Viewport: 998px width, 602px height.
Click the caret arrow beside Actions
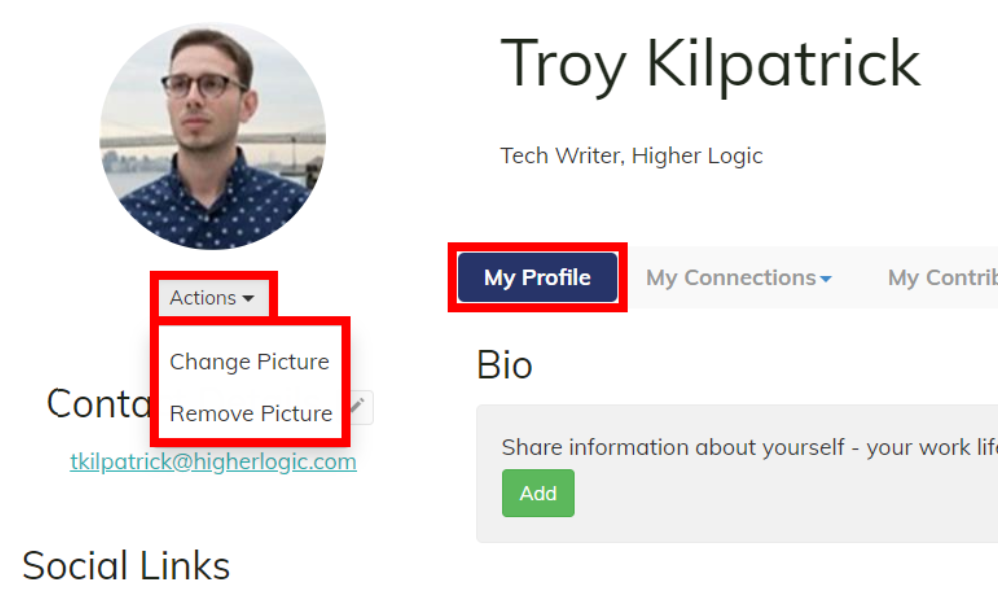click(248, 298)
